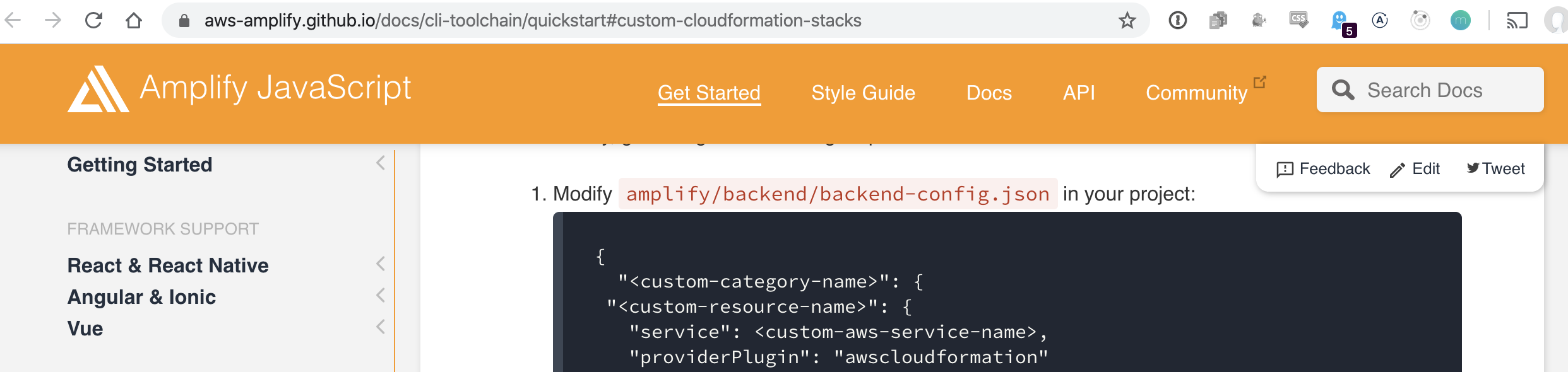Click the "providerPlugin" code line

click(838, 357)
